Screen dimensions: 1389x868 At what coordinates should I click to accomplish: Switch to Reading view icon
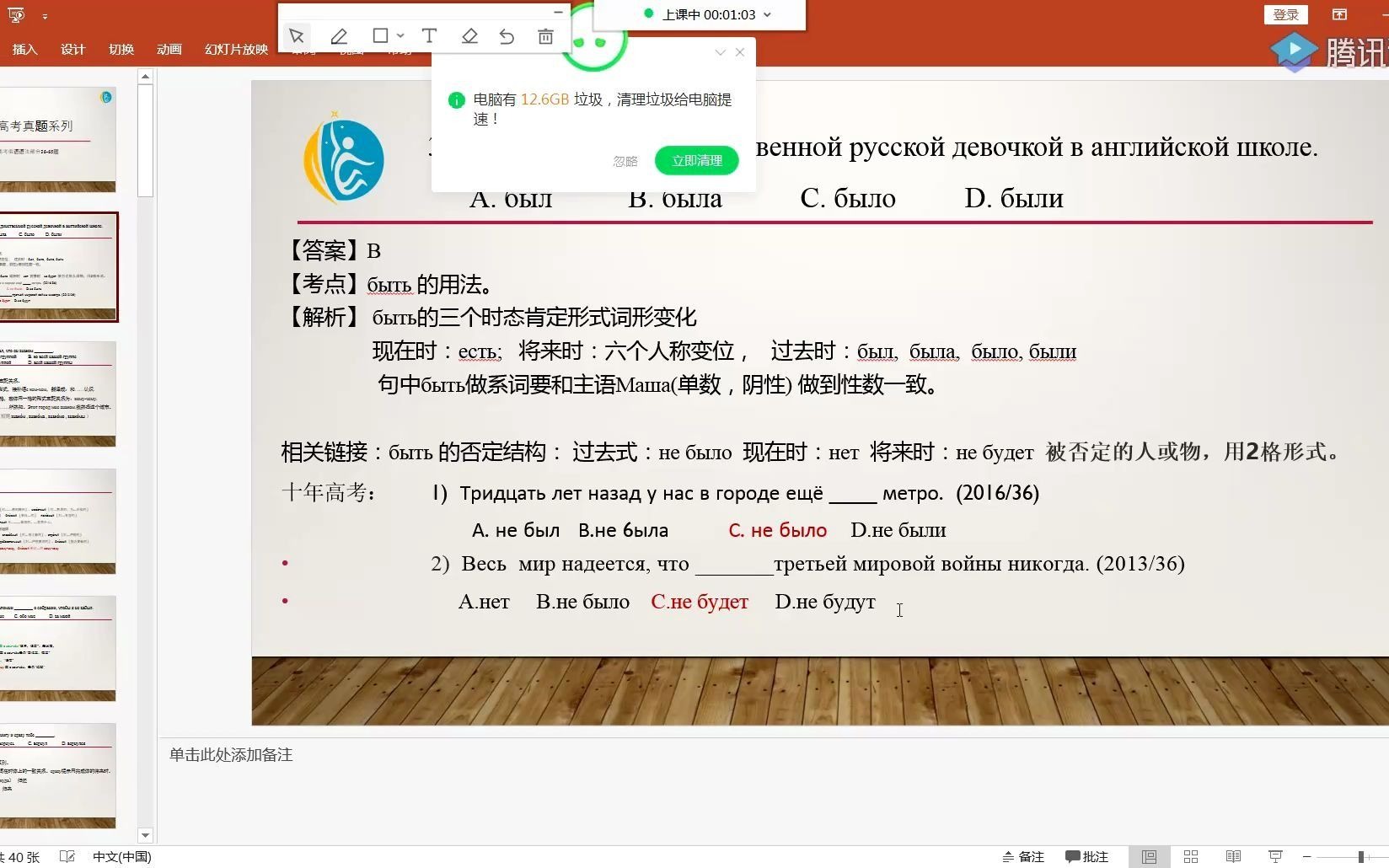tap(1233, 857)
